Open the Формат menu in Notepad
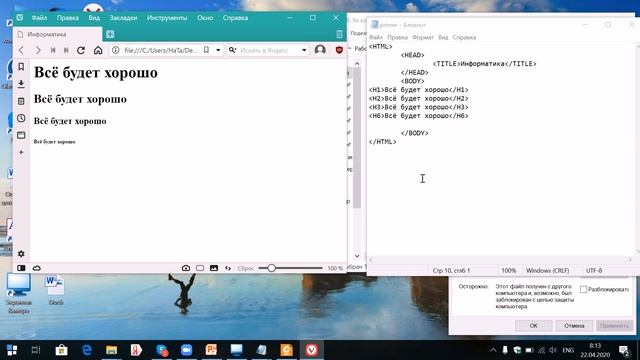The width and height of the screenshot is (640, 360). (422, 37)
